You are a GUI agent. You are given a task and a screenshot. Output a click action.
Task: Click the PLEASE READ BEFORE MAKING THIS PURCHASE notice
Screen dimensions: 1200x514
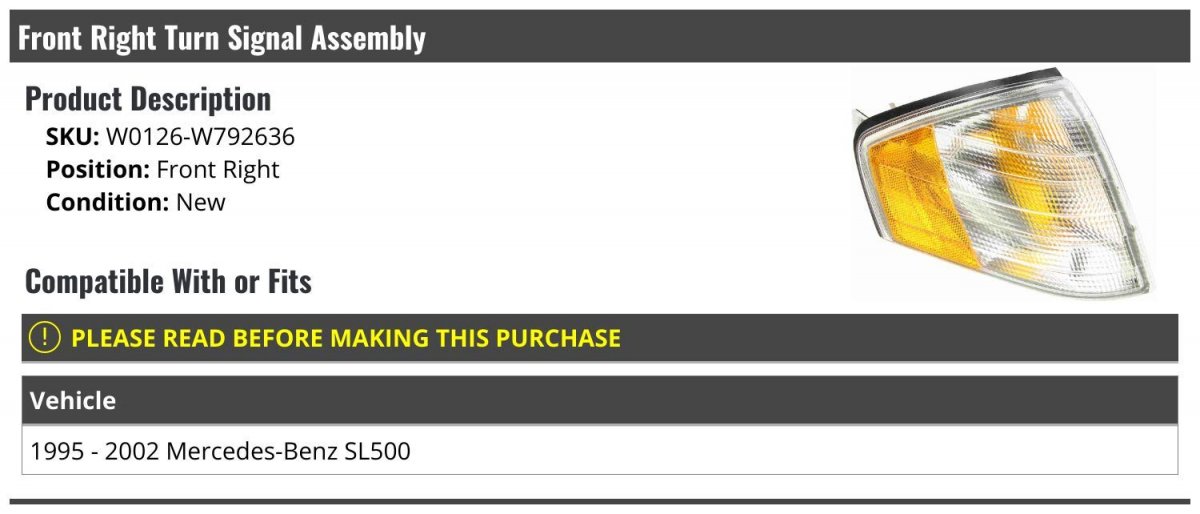[x=345, y=337]
